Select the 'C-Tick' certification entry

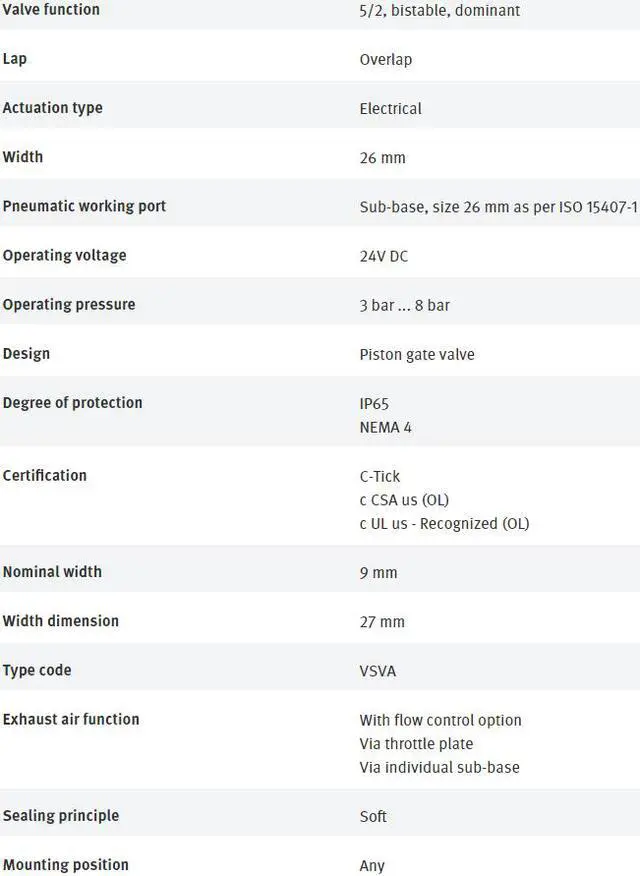pyautogui.click(x=380, y=477)
